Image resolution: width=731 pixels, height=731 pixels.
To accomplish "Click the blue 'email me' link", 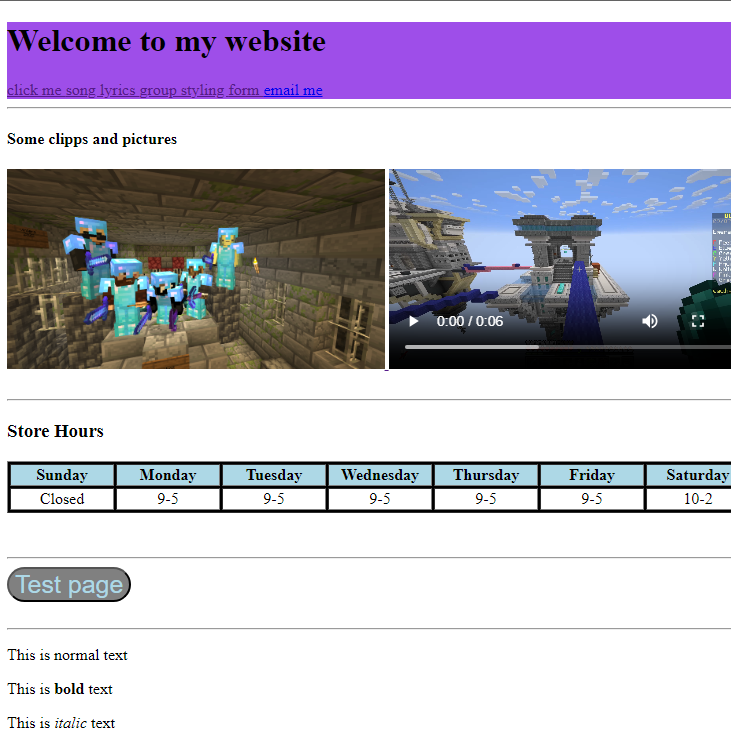I will (x=293, y=90).
